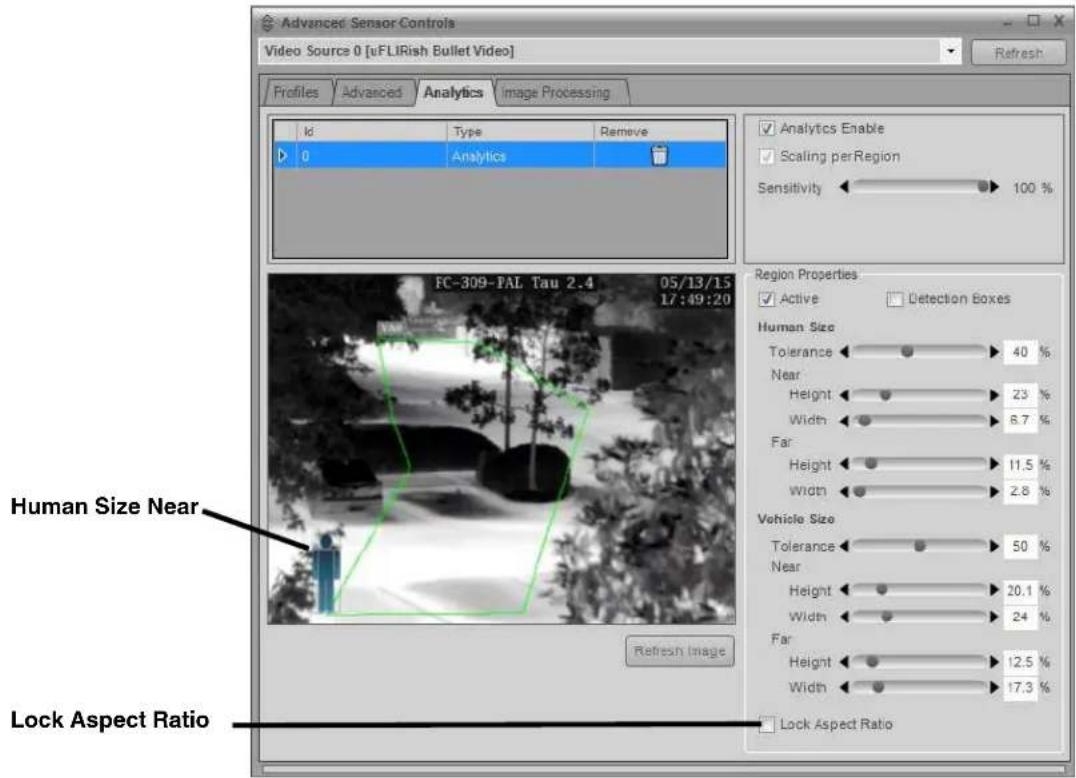Click the thermal video preview image
Image resolution: width=1076 pixels, height=778 pixels.
501,449
